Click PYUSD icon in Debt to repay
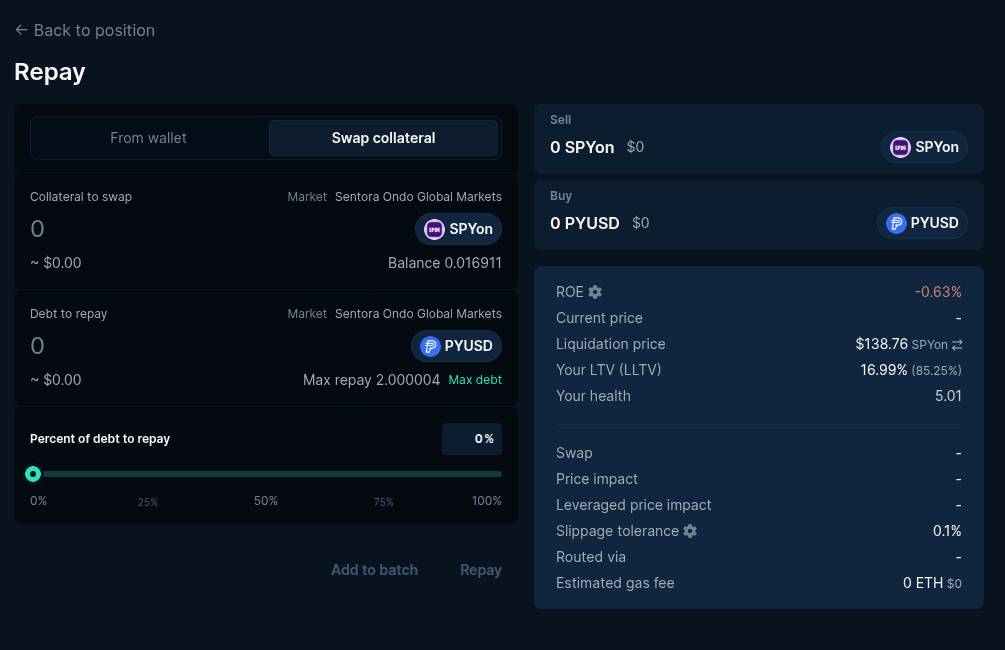This screenshot has width=1005, height=650. pyautogui.click(x=430, y=346)
